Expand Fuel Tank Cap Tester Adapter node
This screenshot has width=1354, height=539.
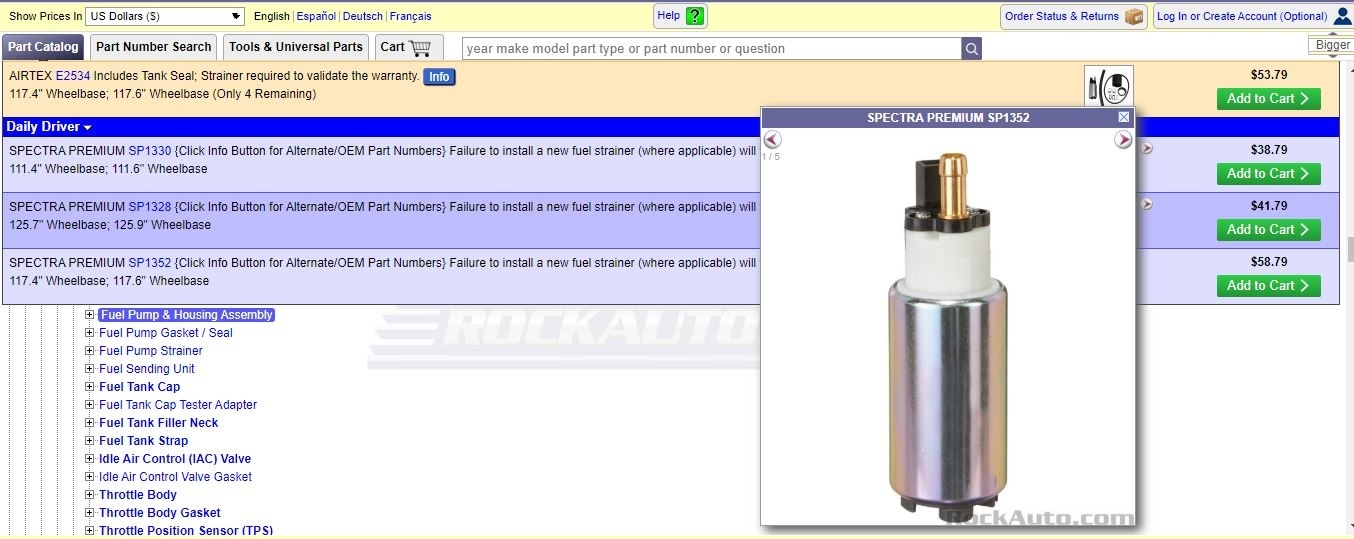click(x=90, y=405)
